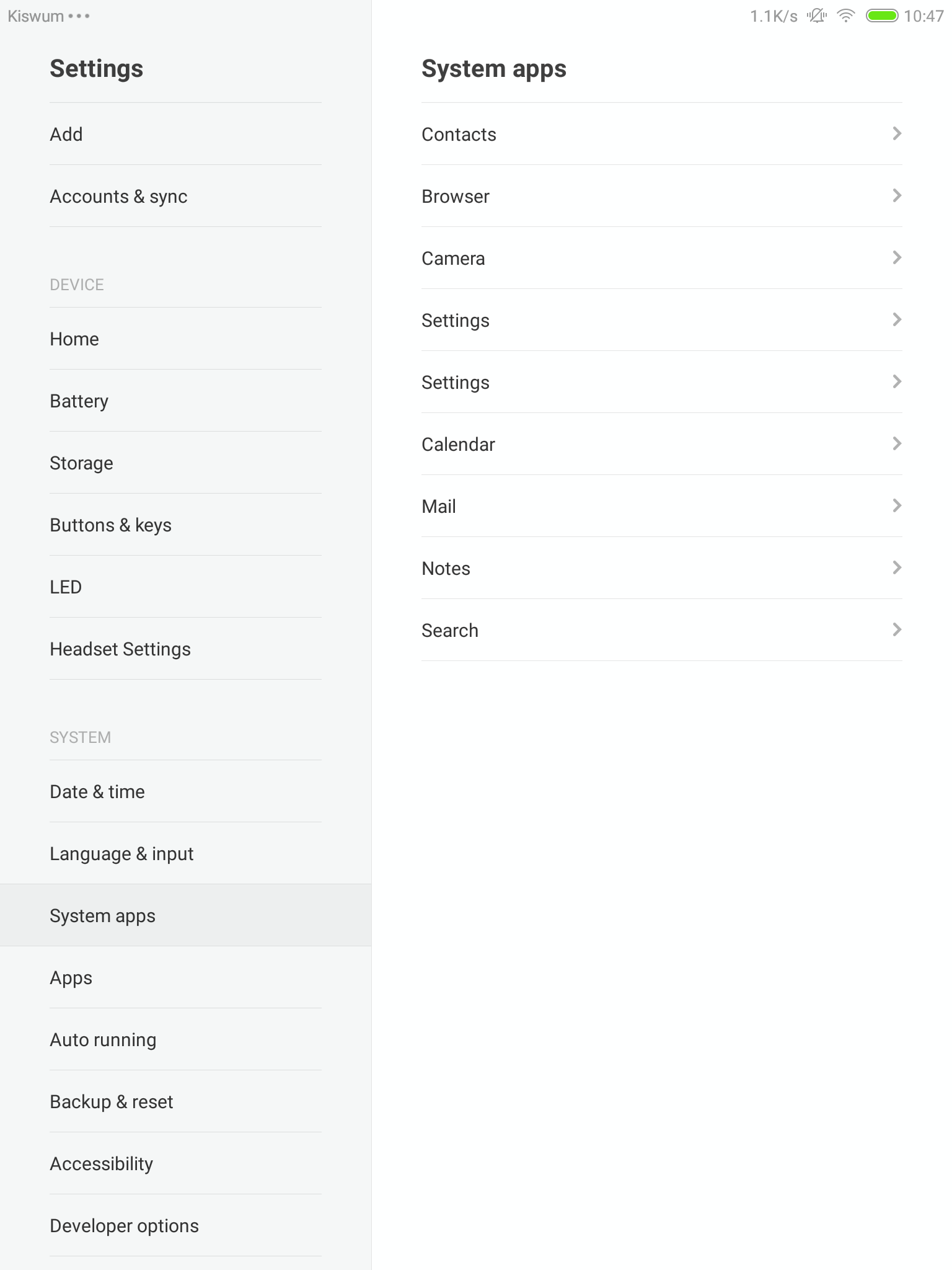952x1270 pixels.
Task: Expand the Camera row chevron
Action: pos(896,258)
